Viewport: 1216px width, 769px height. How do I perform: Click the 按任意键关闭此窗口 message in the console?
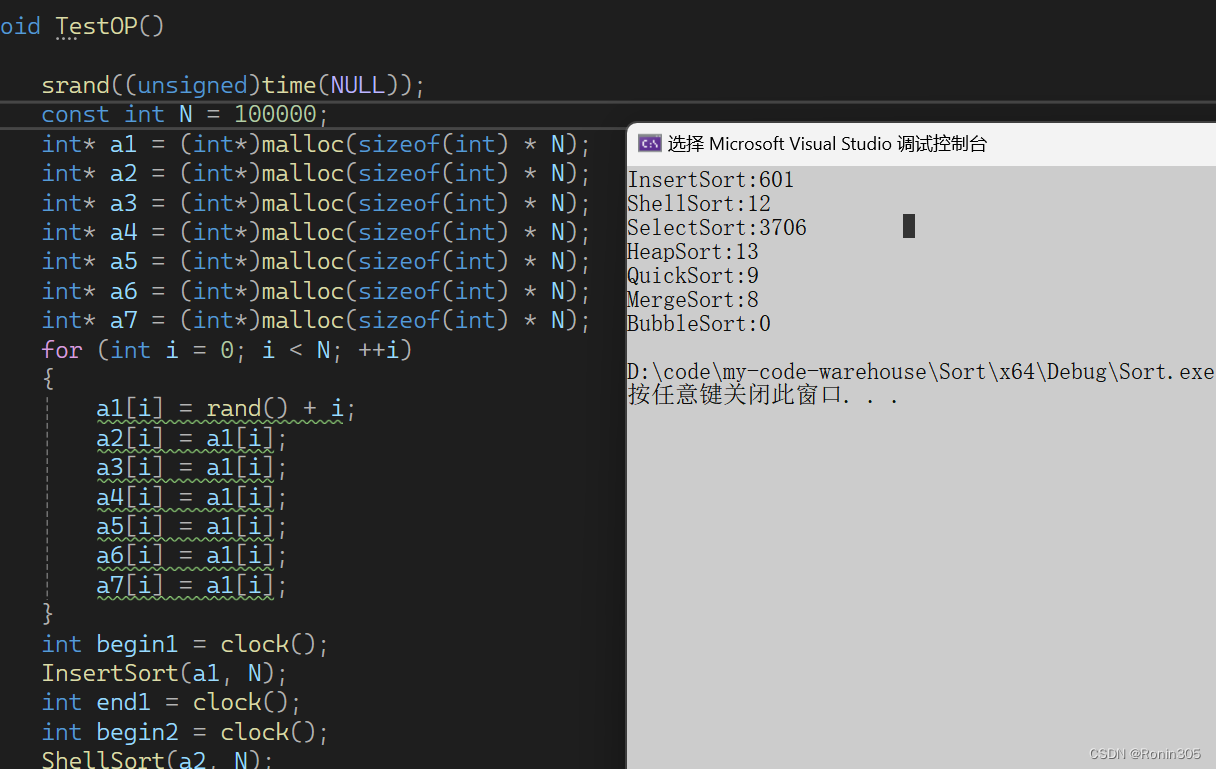tap(763, 396)
